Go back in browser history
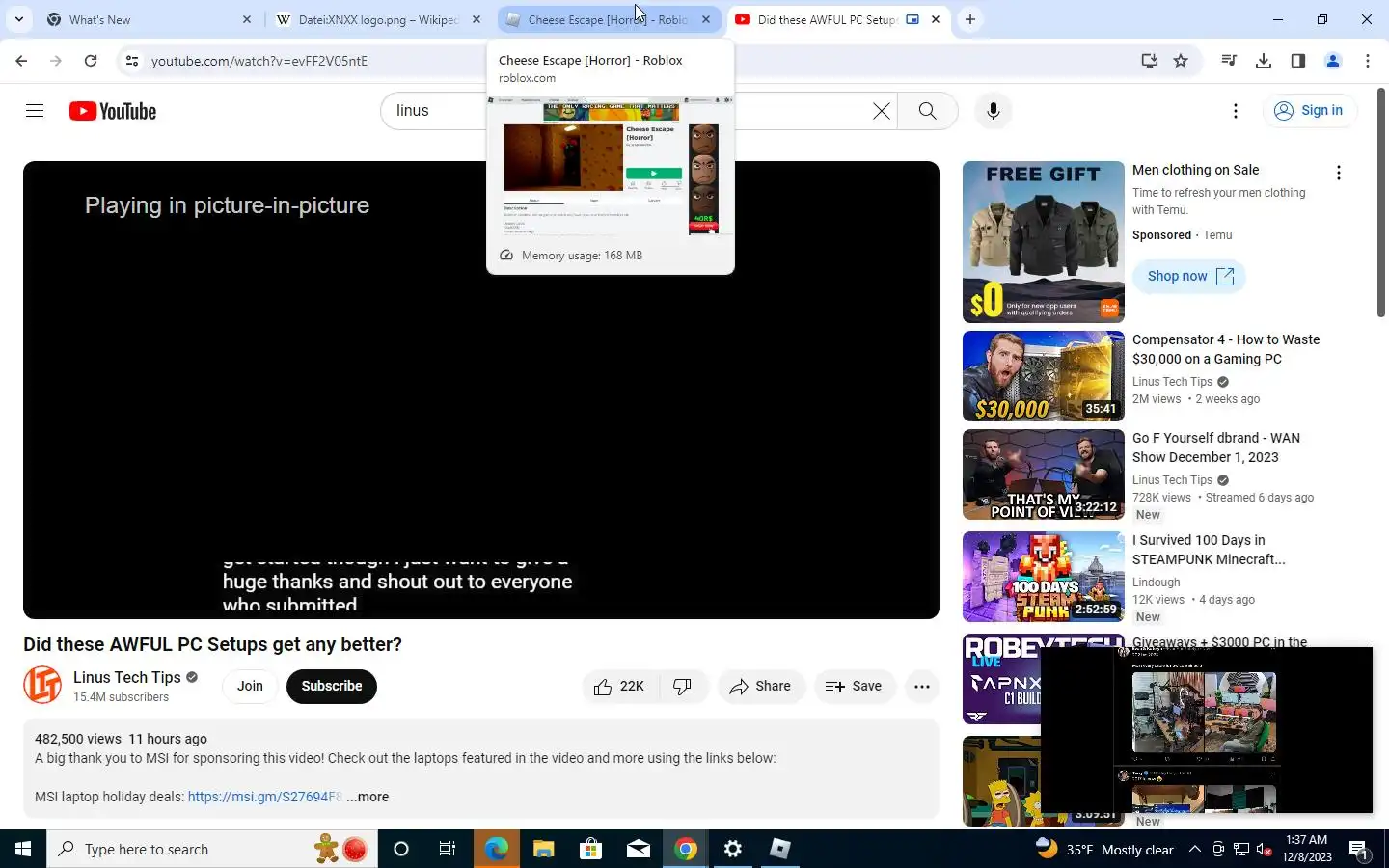The width and height of the screenshot is (1389, 868). click(21, 61)
